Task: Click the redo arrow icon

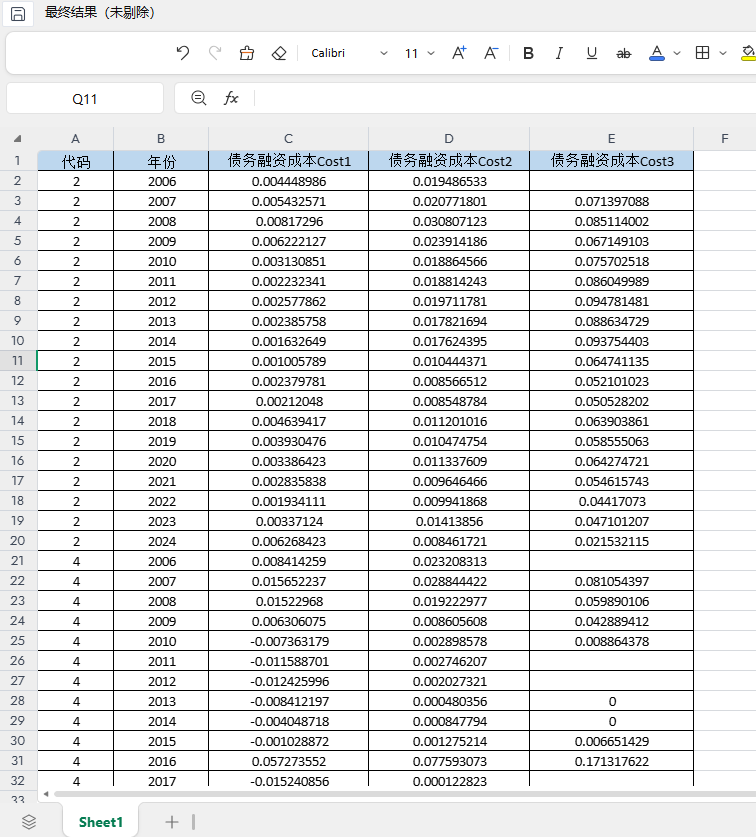Action: tap(215, 53)
